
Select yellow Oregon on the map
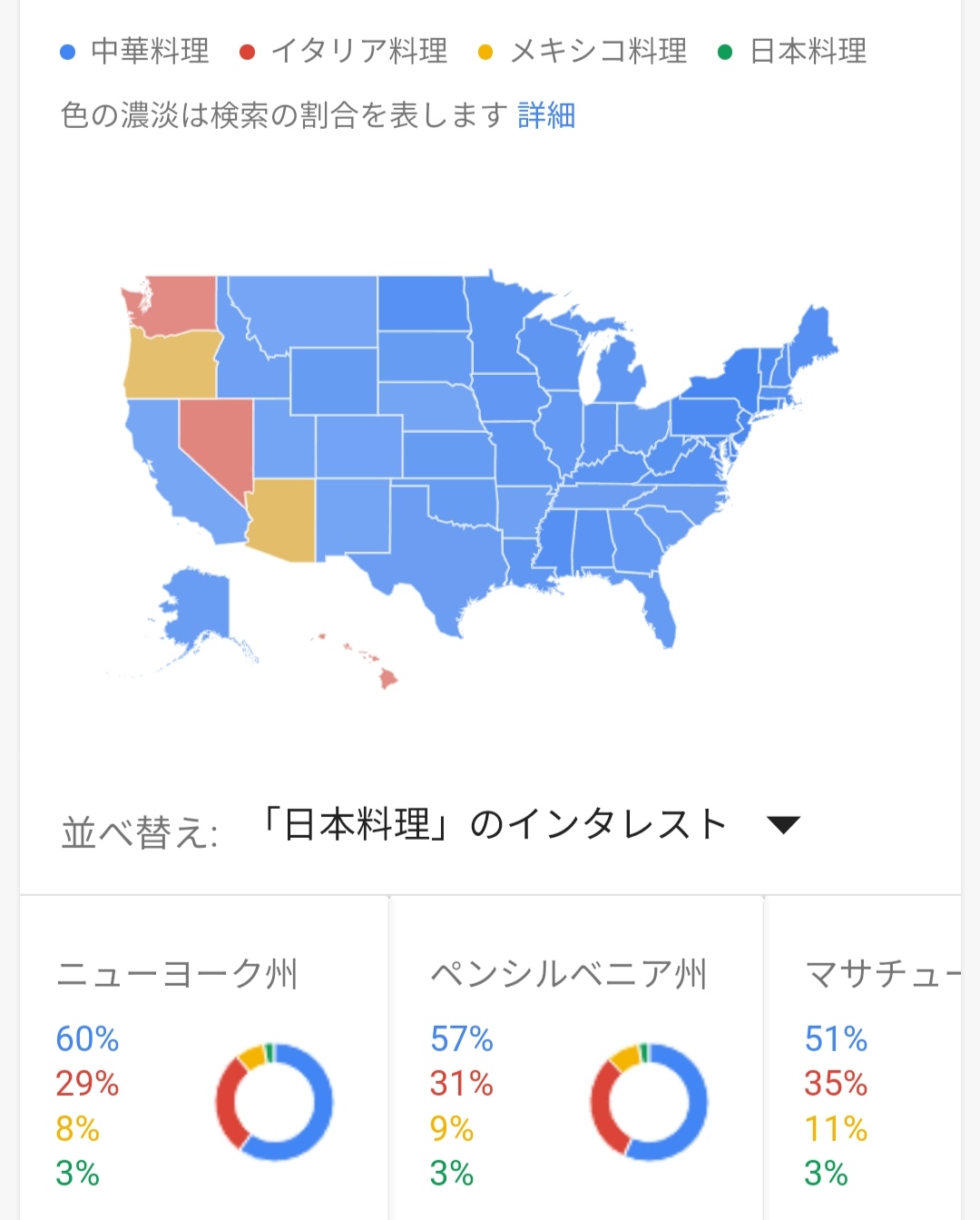pyautogui.click(x=172, y=365)
